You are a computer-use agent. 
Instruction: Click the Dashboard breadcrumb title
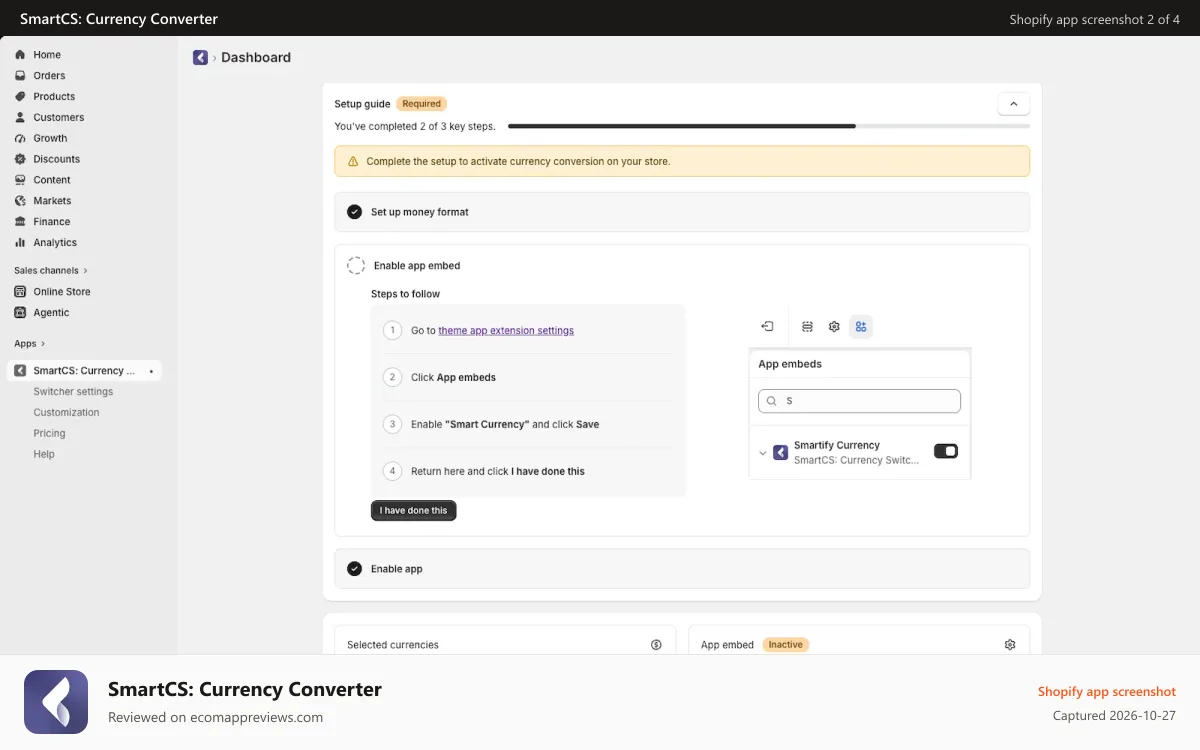pos(256,58)
